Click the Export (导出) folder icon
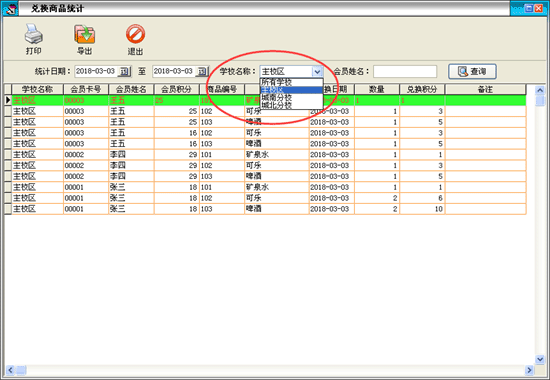Screen dimensions: 550x380 pos(85,34)
